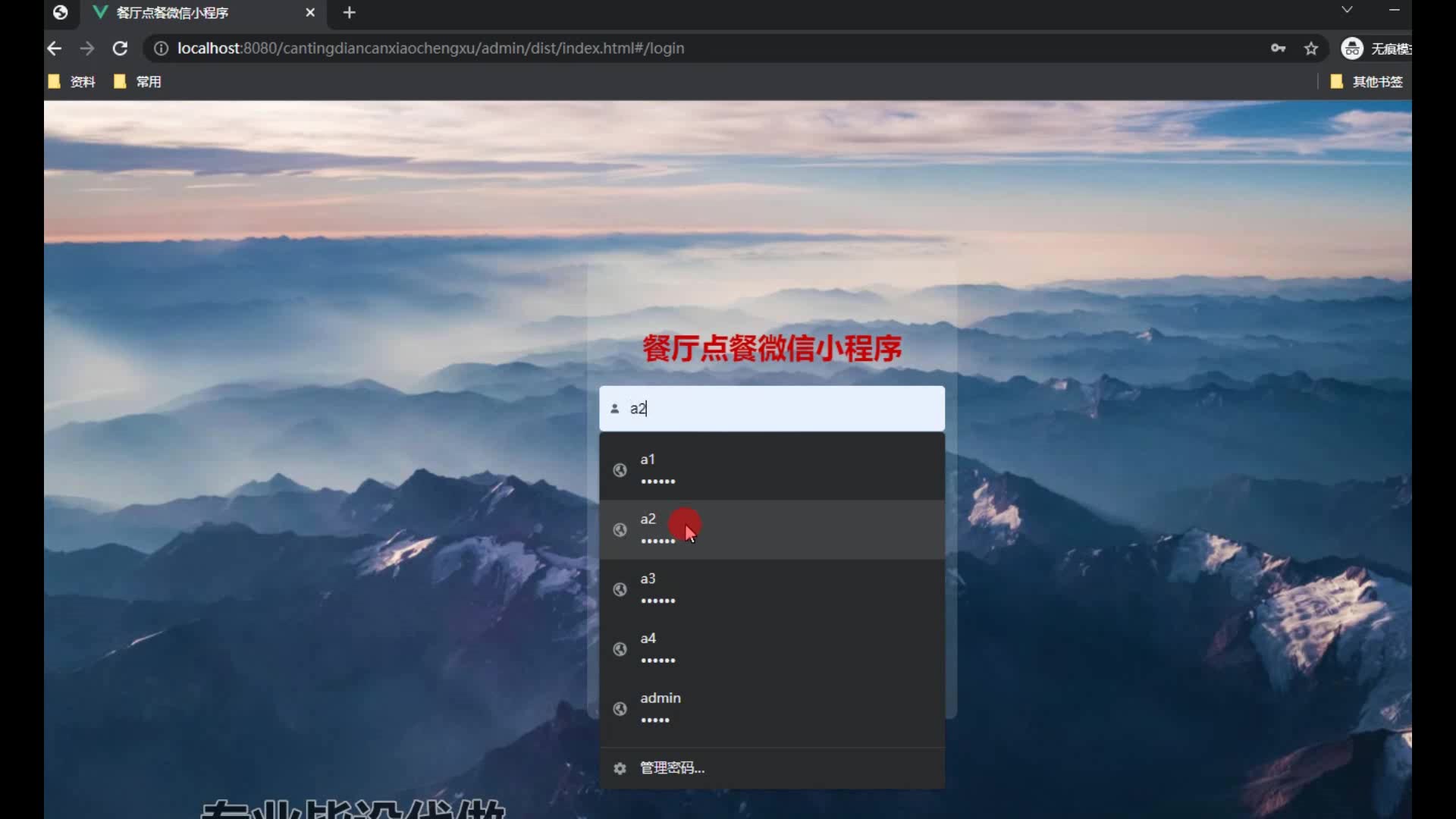Reload the page with refresh icon
Viewport: 1456px width, 819px height.
point(120,49)
